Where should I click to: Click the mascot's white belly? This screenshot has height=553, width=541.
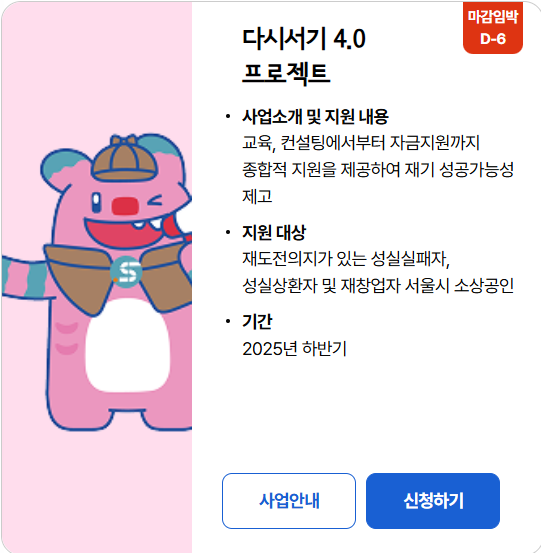pos(128,346)
